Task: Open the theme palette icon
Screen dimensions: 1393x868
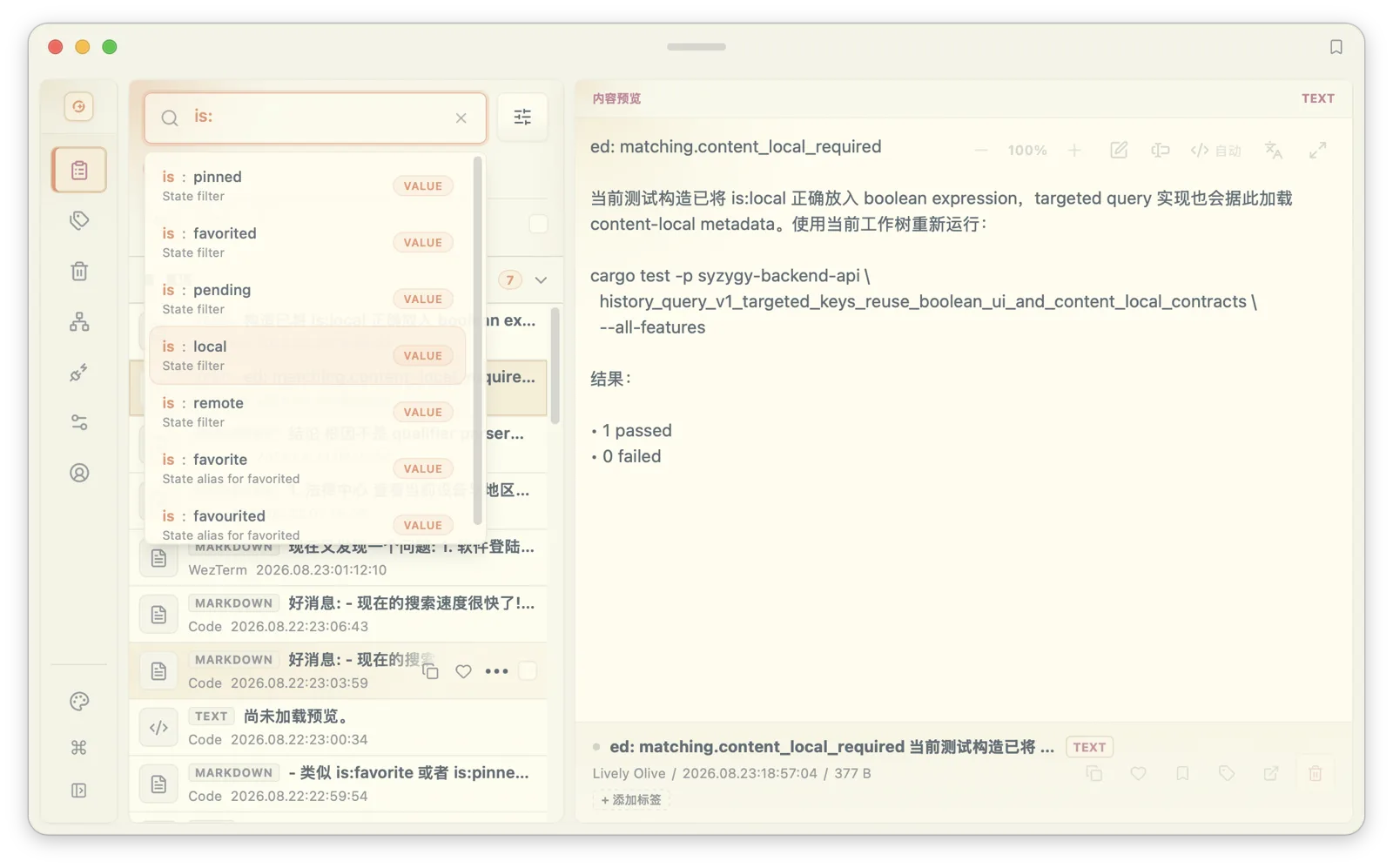Action: click(79, 701)
